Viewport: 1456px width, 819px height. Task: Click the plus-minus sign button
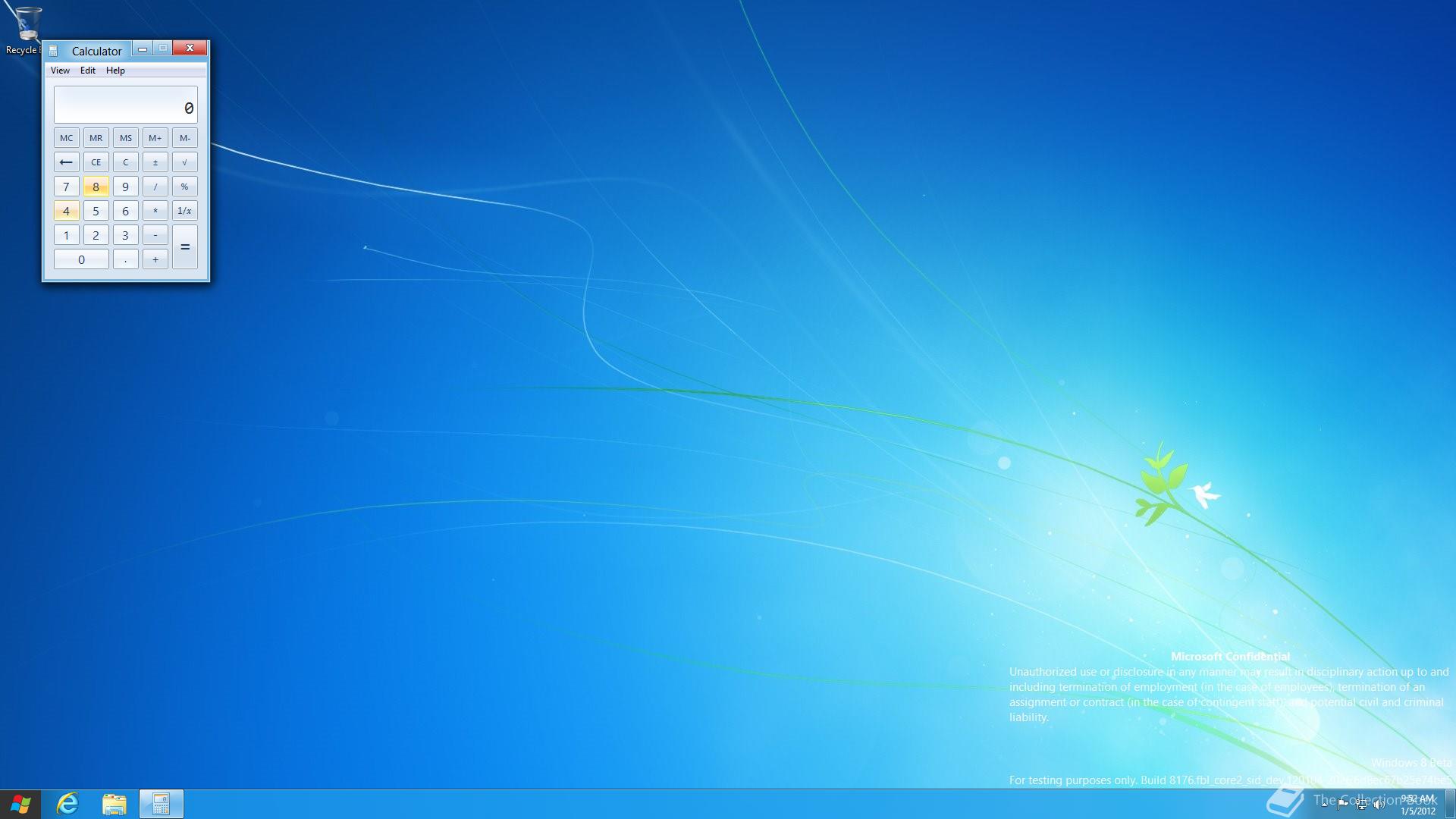tap(155, 162)
